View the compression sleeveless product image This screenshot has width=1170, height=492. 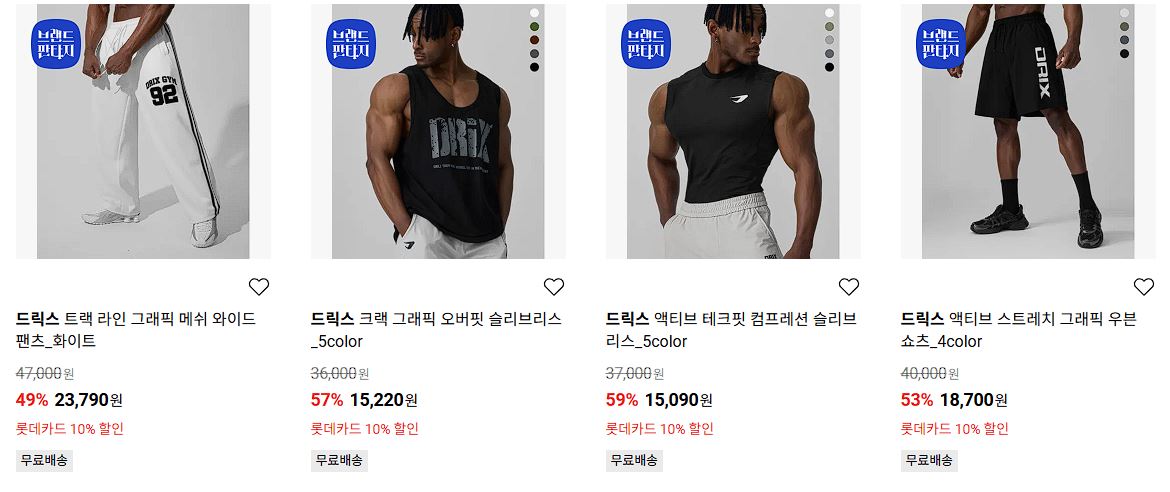[733, 131]
